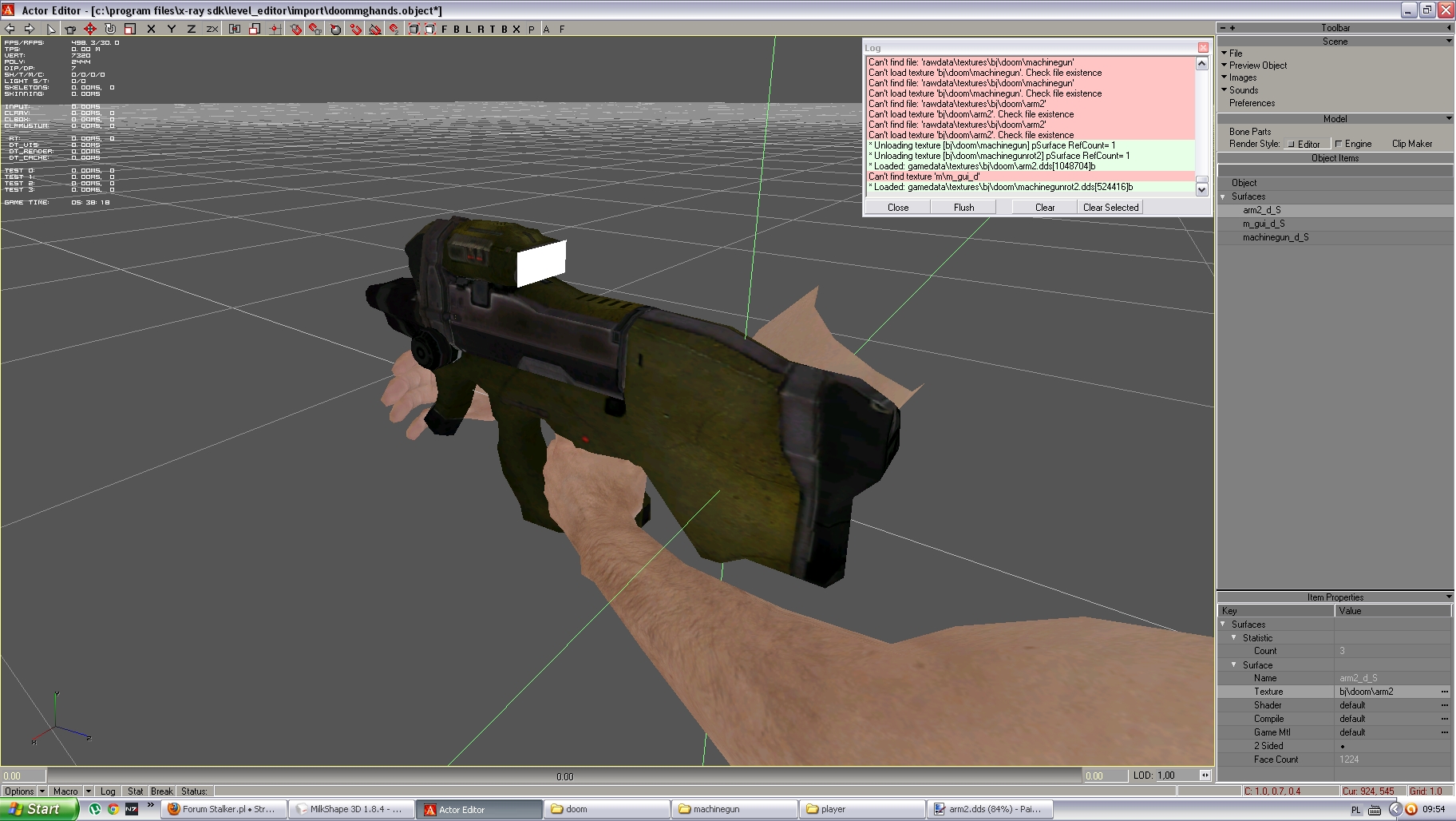Select the Object tree item
The width and height of the screenshot is (1456, 821).
pyautogui.click(x=1244, y=183)
